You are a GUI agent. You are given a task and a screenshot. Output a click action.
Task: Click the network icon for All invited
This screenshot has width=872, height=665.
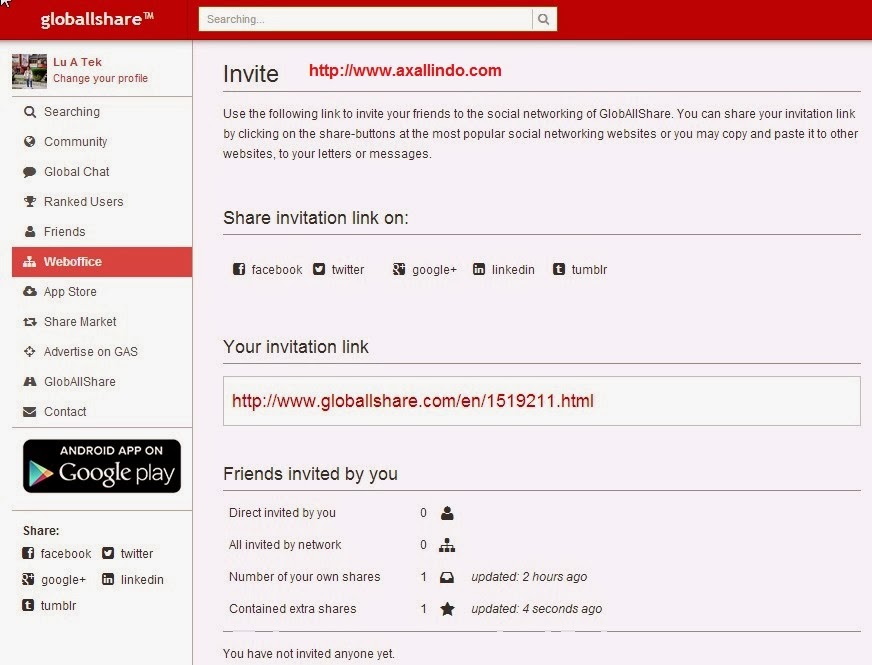447,545
